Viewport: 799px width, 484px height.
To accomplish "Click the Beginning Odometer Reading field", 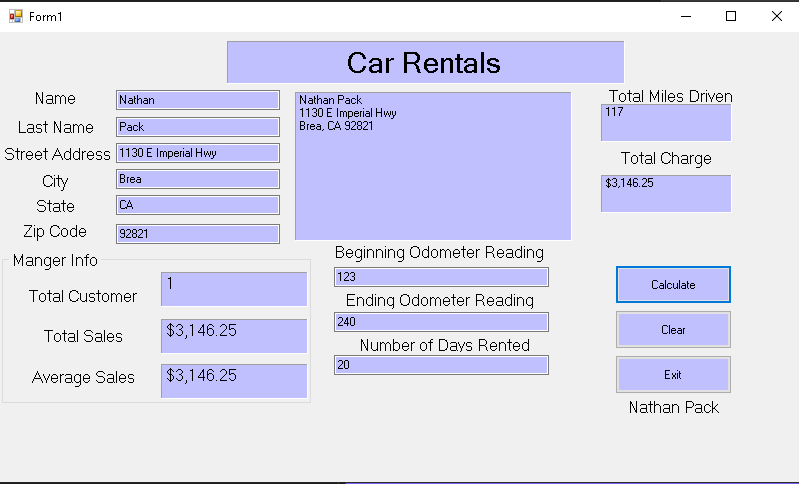I will (441, 277).
